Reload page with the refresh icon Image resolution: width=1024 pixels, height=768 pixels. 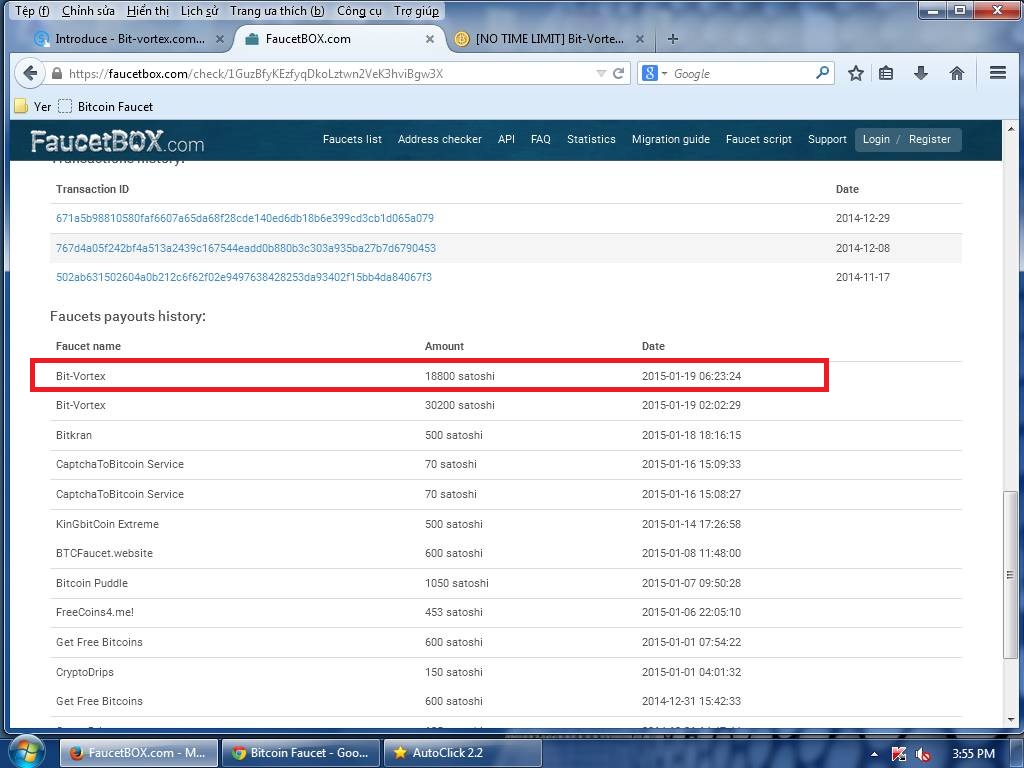[619, 73]
